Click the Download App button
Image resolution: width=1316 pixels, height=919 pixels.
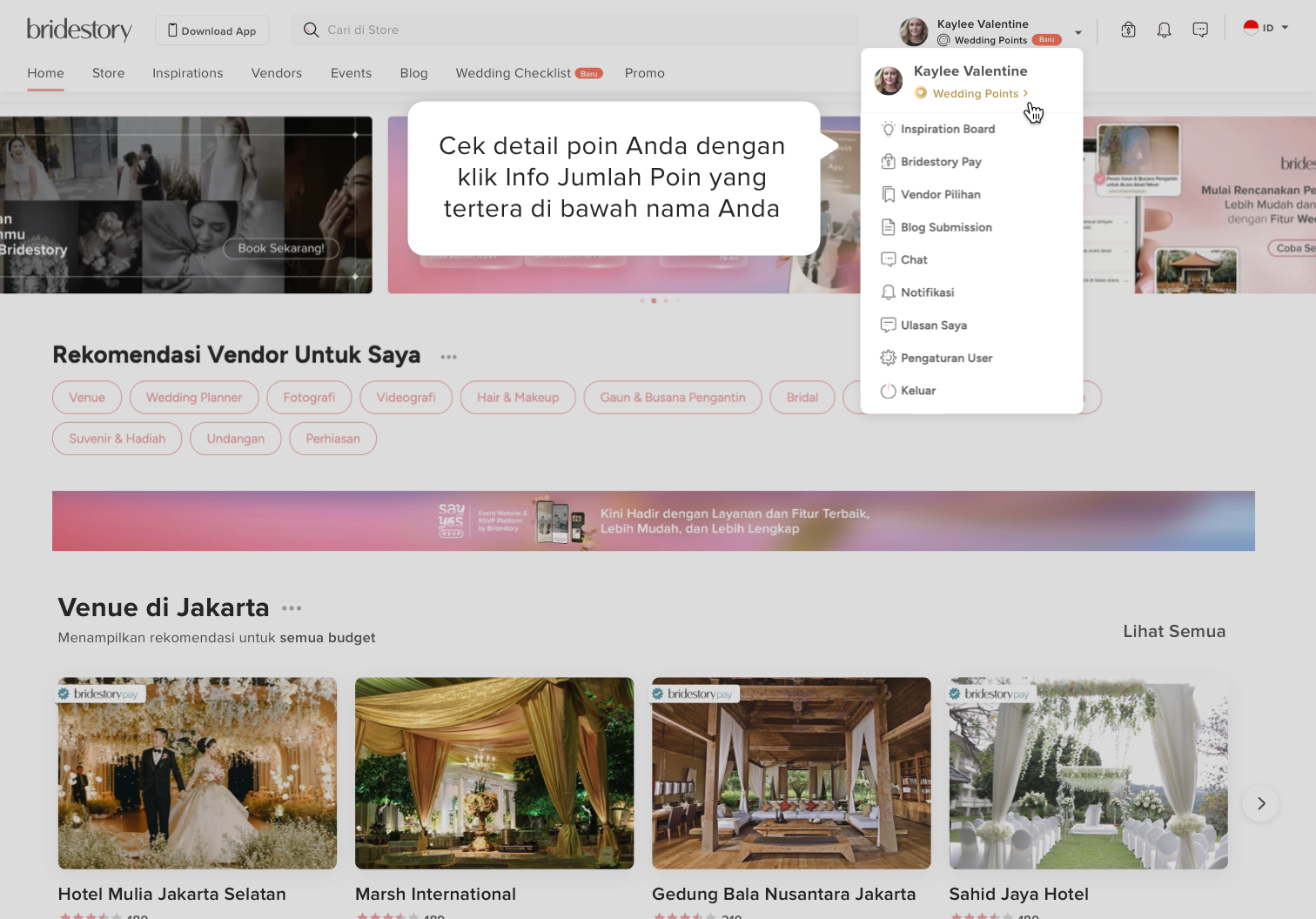pos(211,30)
